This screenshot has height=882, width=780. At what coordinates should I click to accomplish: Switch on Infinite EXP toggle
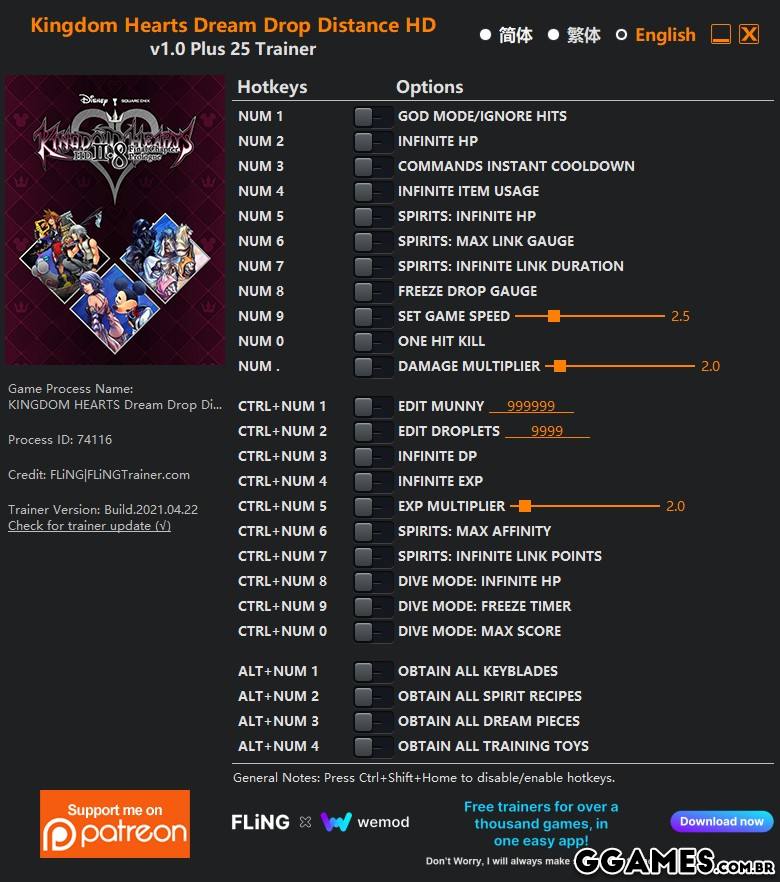coord(371,481)
